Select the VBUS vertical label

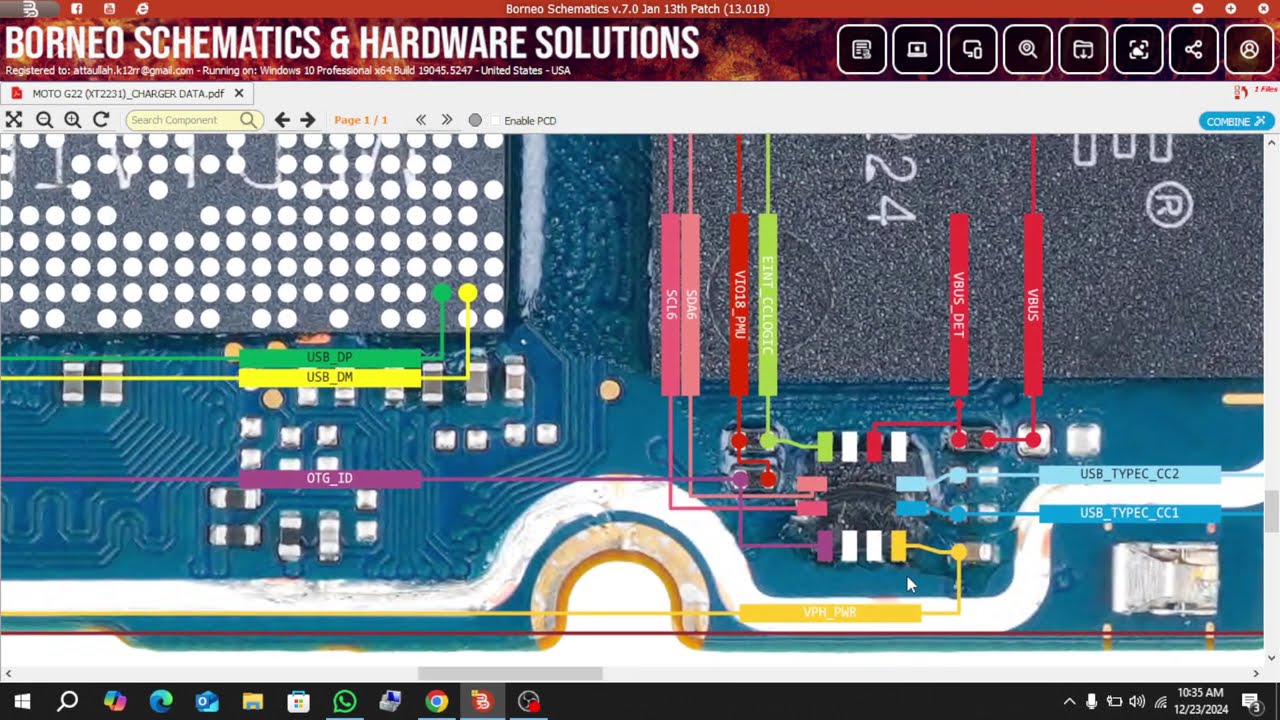1033,304
